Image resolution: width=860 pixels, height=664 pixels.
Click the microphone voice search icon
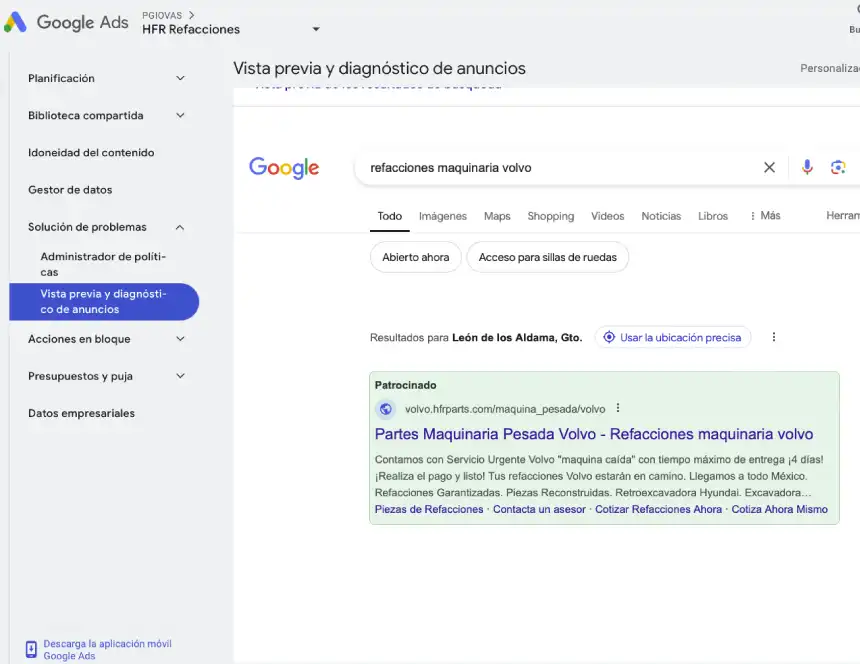click(807, 167)
